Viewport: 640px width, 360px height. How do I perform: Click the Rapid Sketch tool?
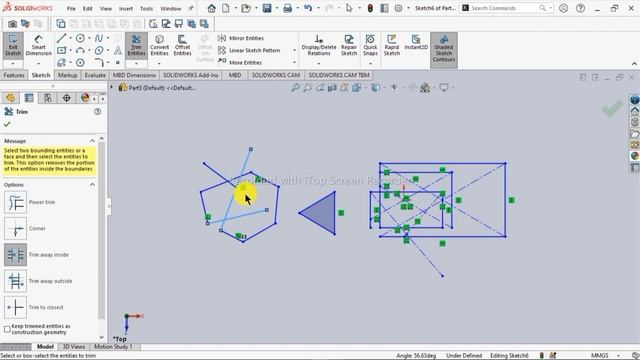tap(391, 45)
